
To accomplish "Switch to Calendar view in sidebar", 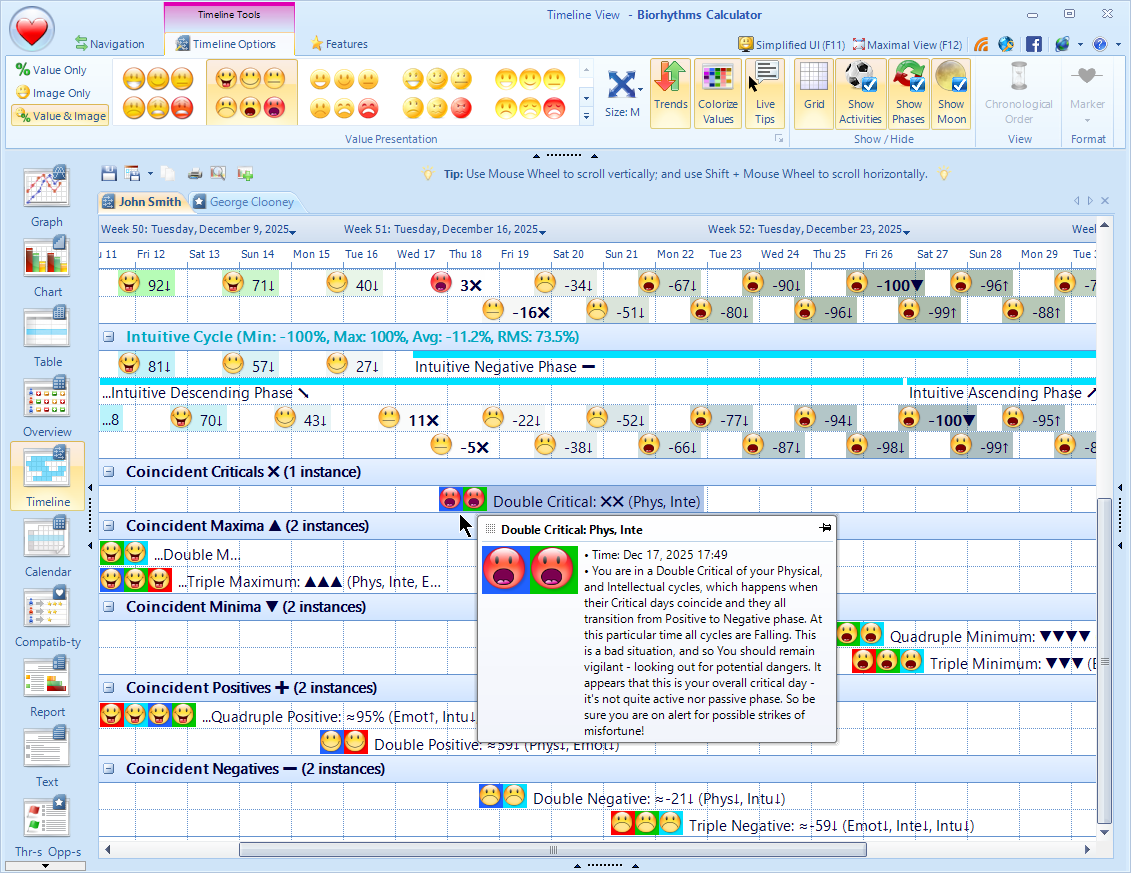I will point(47,546).
